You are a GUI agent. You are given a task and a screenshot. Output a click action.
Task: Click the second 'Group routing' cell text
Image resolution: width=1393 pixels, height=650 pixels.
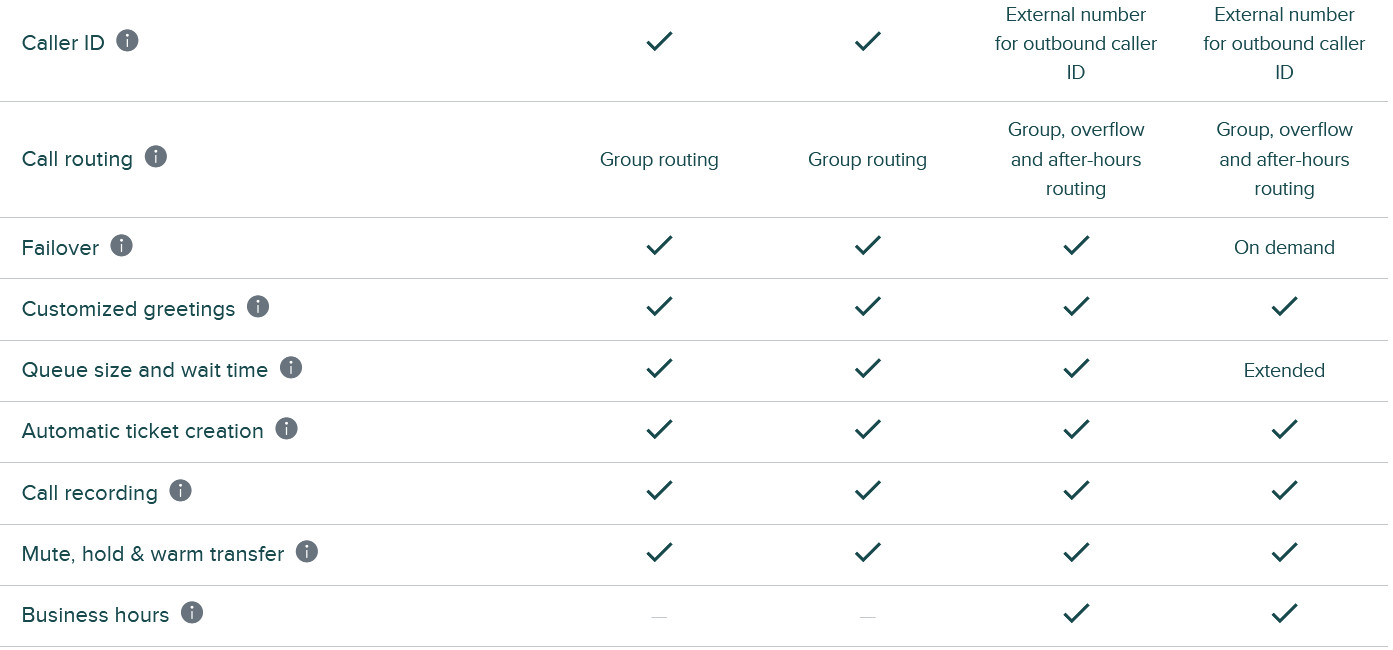point(867,159)
